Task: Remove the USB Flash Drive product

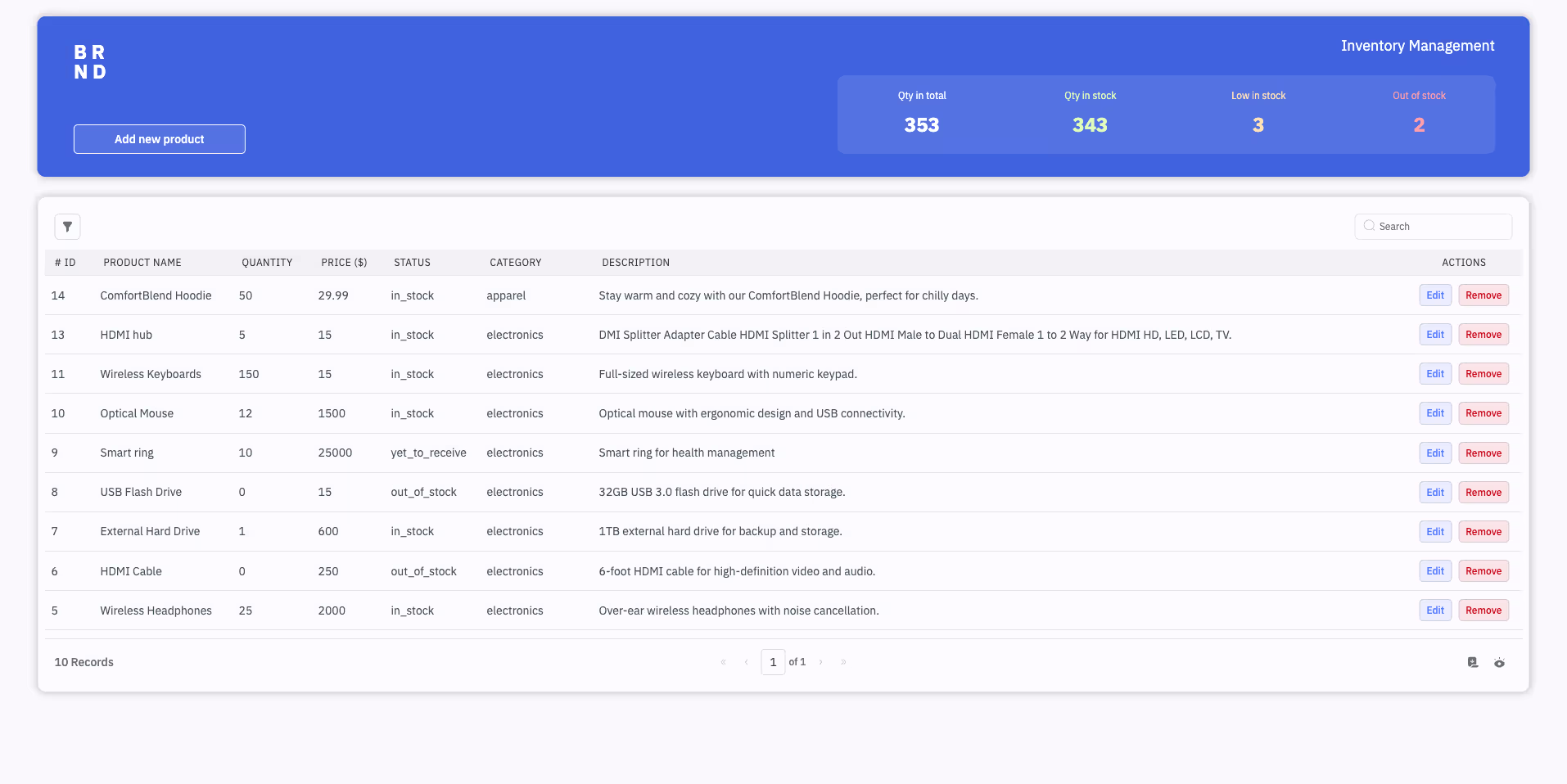Action: tap(1483, 493)
